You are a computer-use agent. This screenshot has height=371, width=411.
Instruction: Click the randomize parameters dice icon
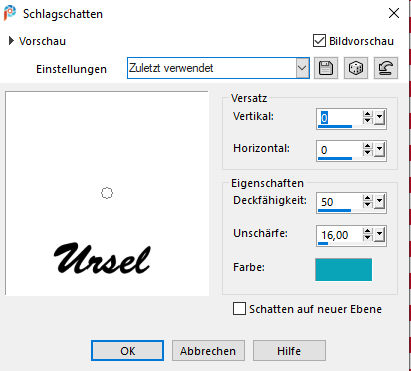click(x=356, y=68)
